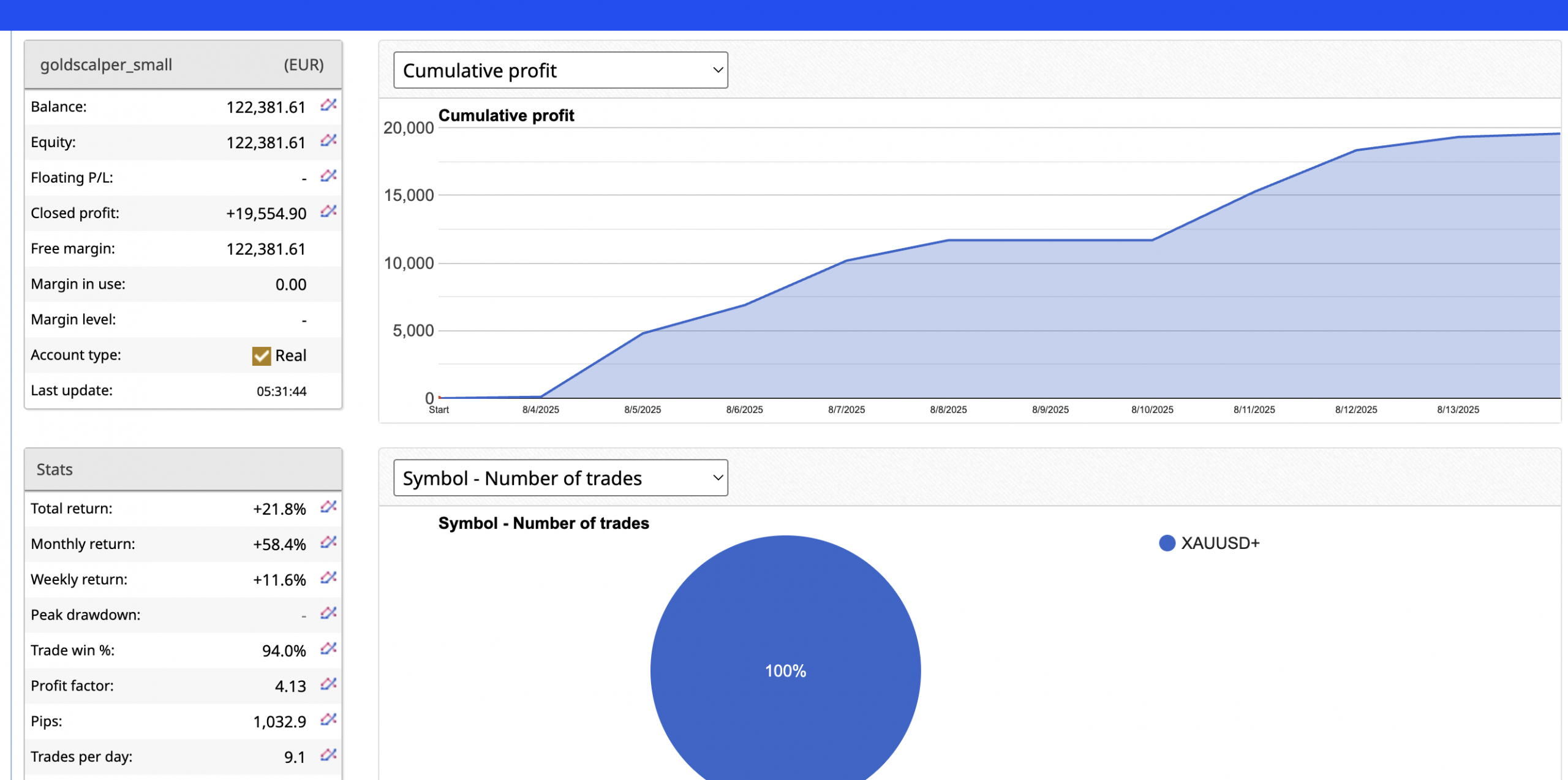
Task: Click the chart icon for Closed profit
Action: (x=328, y=212)
